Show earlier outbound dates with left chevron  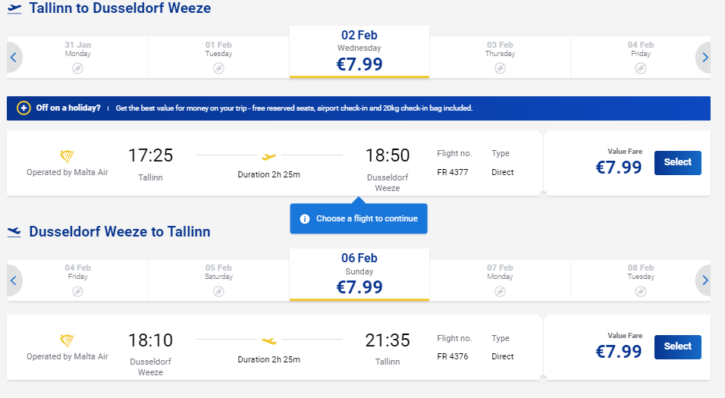pyautogui.click(x=14, y=57)
